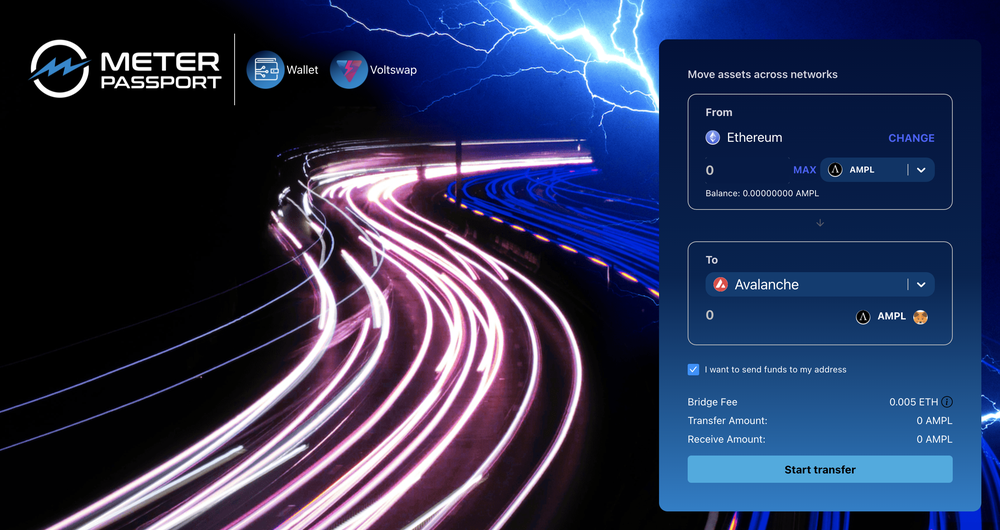Click the 'Transfer Amount:' label
The image size is (1000, 530).
[x=727, y=420]
